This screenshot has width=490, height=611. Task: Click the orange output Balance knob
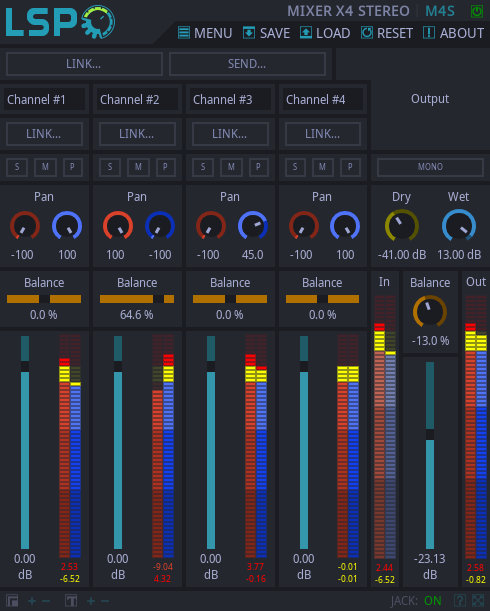tap(430, 312)
